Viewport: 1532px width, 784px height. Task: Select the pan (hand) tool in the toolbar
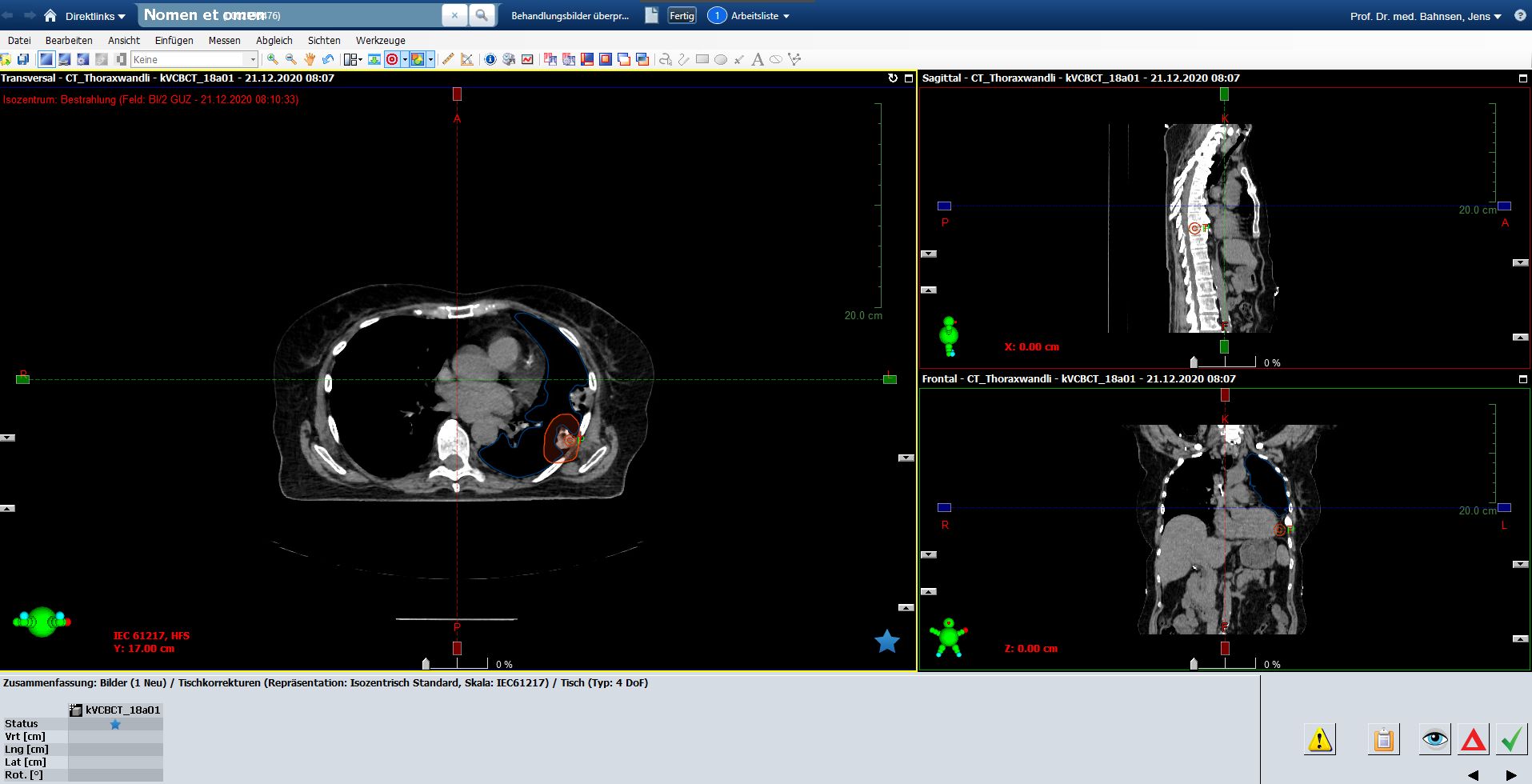pyautogui.click(x=310, y=59)
